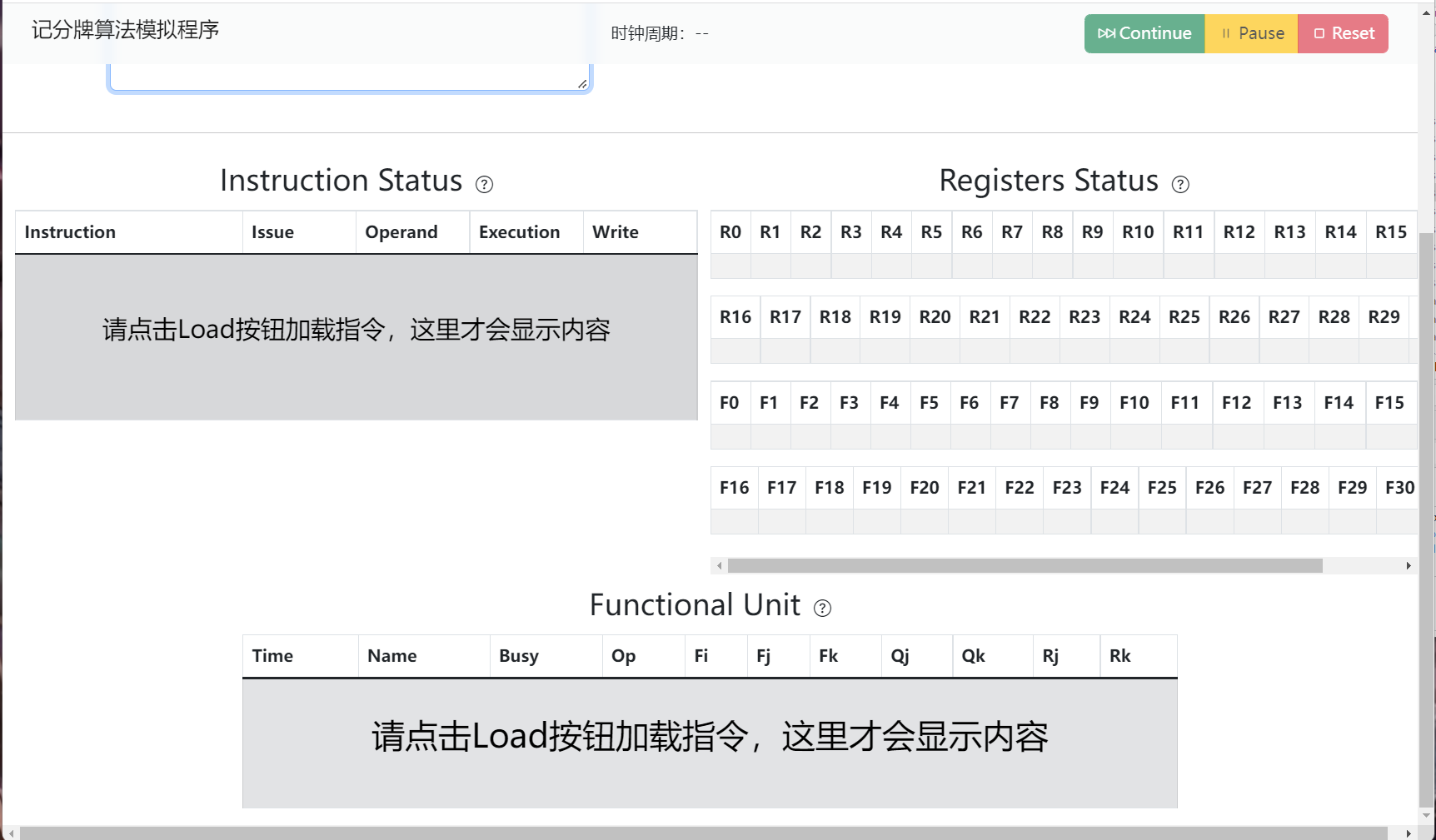Image resolution: width=1436 pixels, height=840 pixels.
Task: Click the Write column header
Action: (x=640, y=232)
